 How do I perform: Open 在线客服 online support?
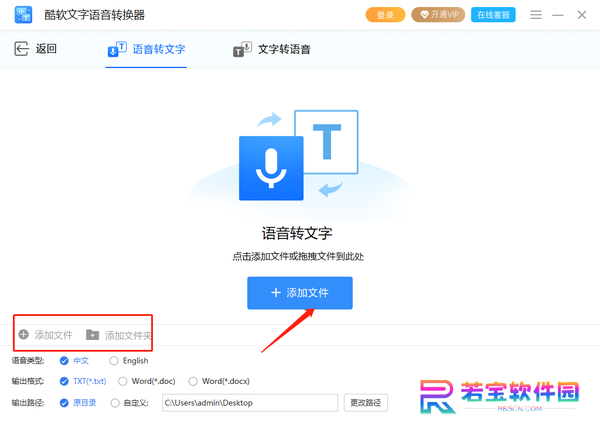pos(493,15)
